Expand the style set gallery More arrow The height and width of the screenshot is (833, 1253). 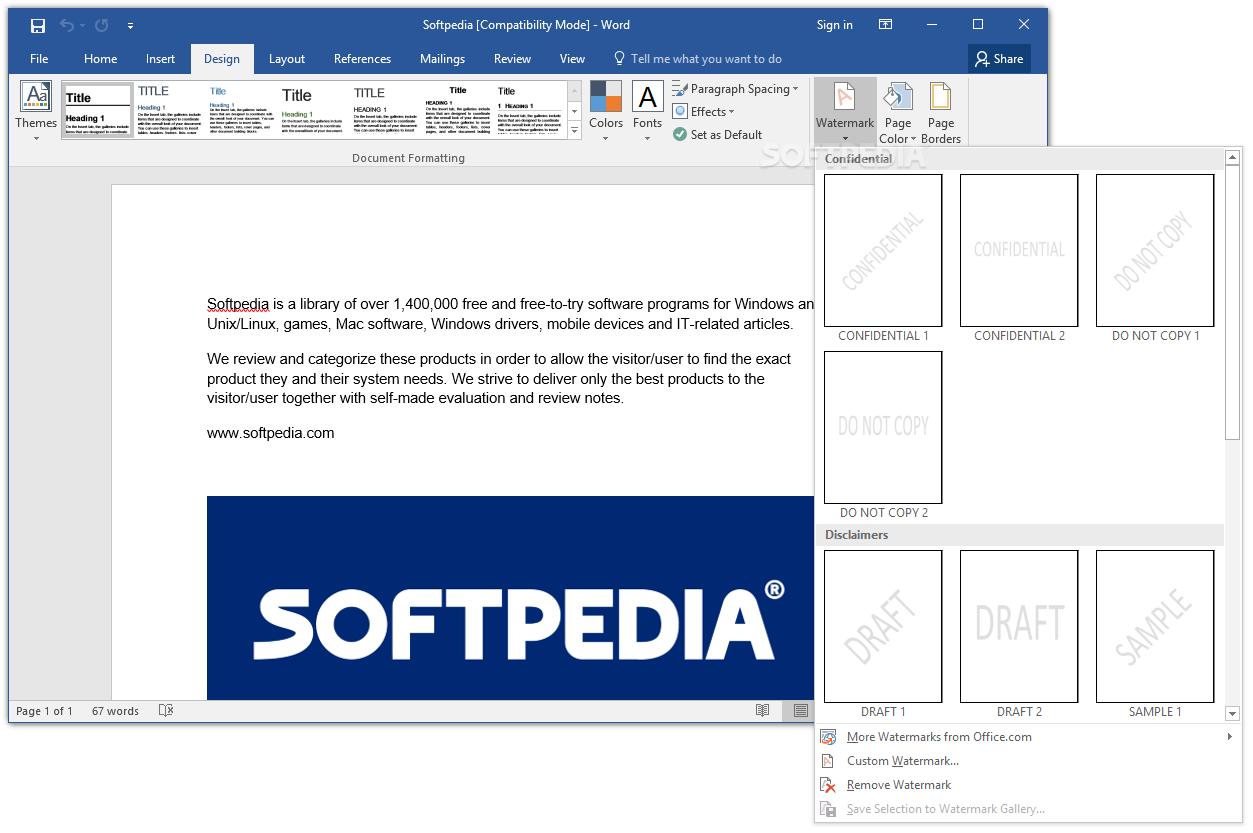click(574, 130)
